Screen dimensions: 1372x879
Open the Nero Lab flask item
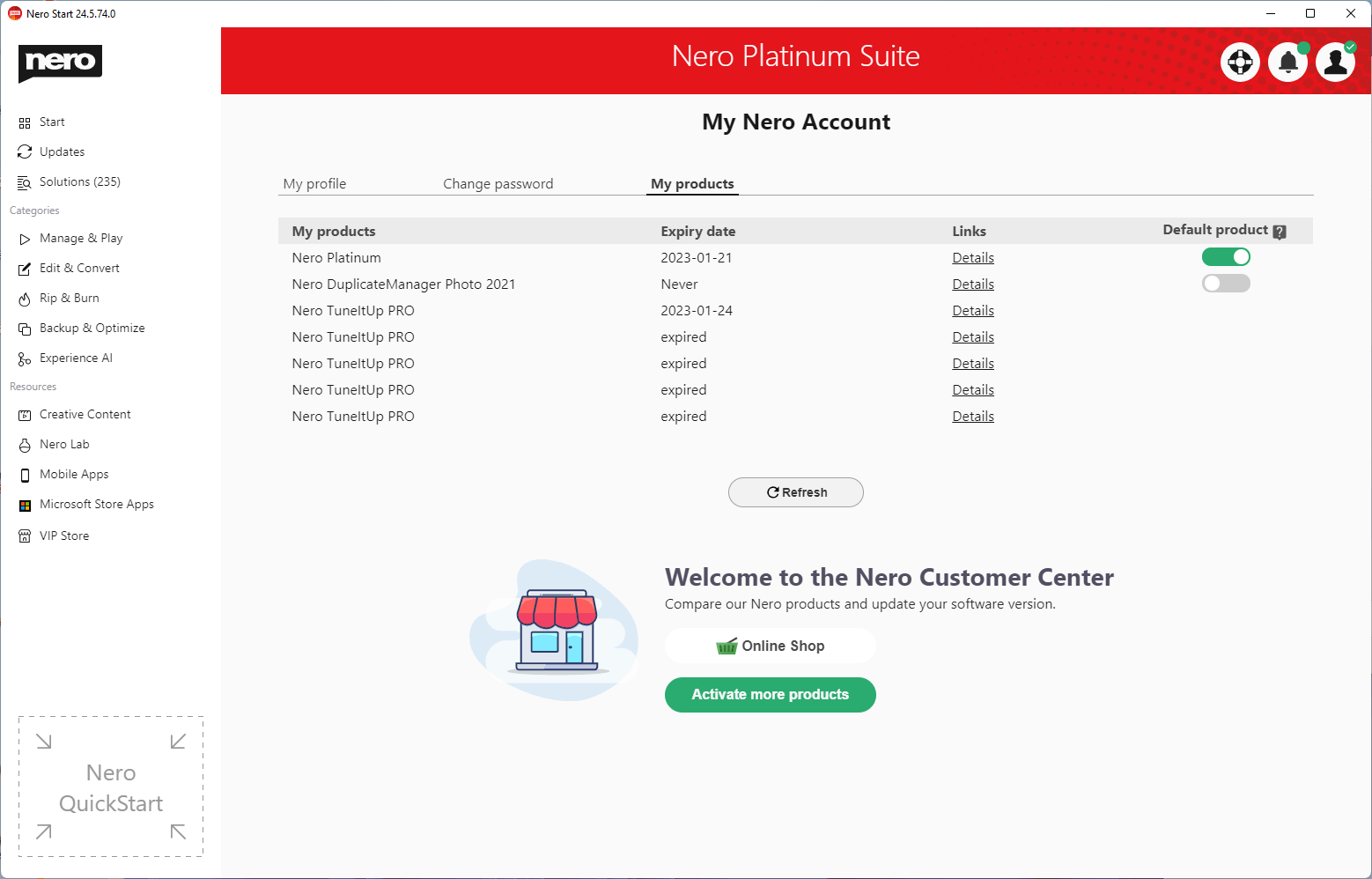64,445
